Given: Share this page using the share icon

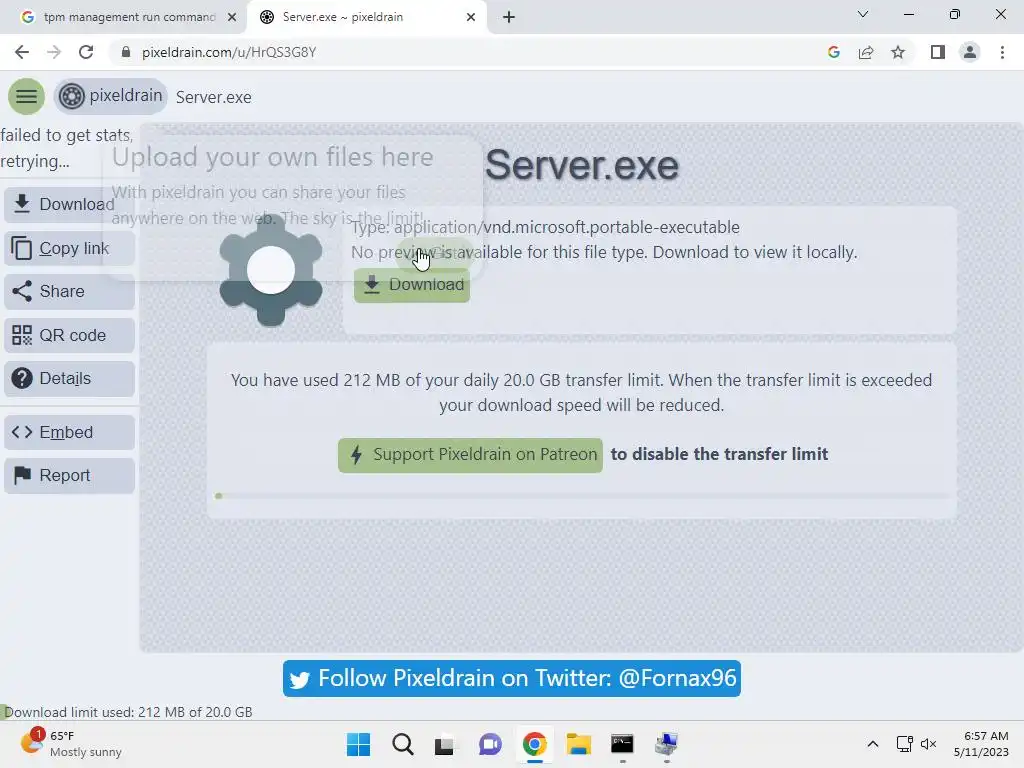Looking at the screenshot, I should pyautogui.click(x=866, y=52).
